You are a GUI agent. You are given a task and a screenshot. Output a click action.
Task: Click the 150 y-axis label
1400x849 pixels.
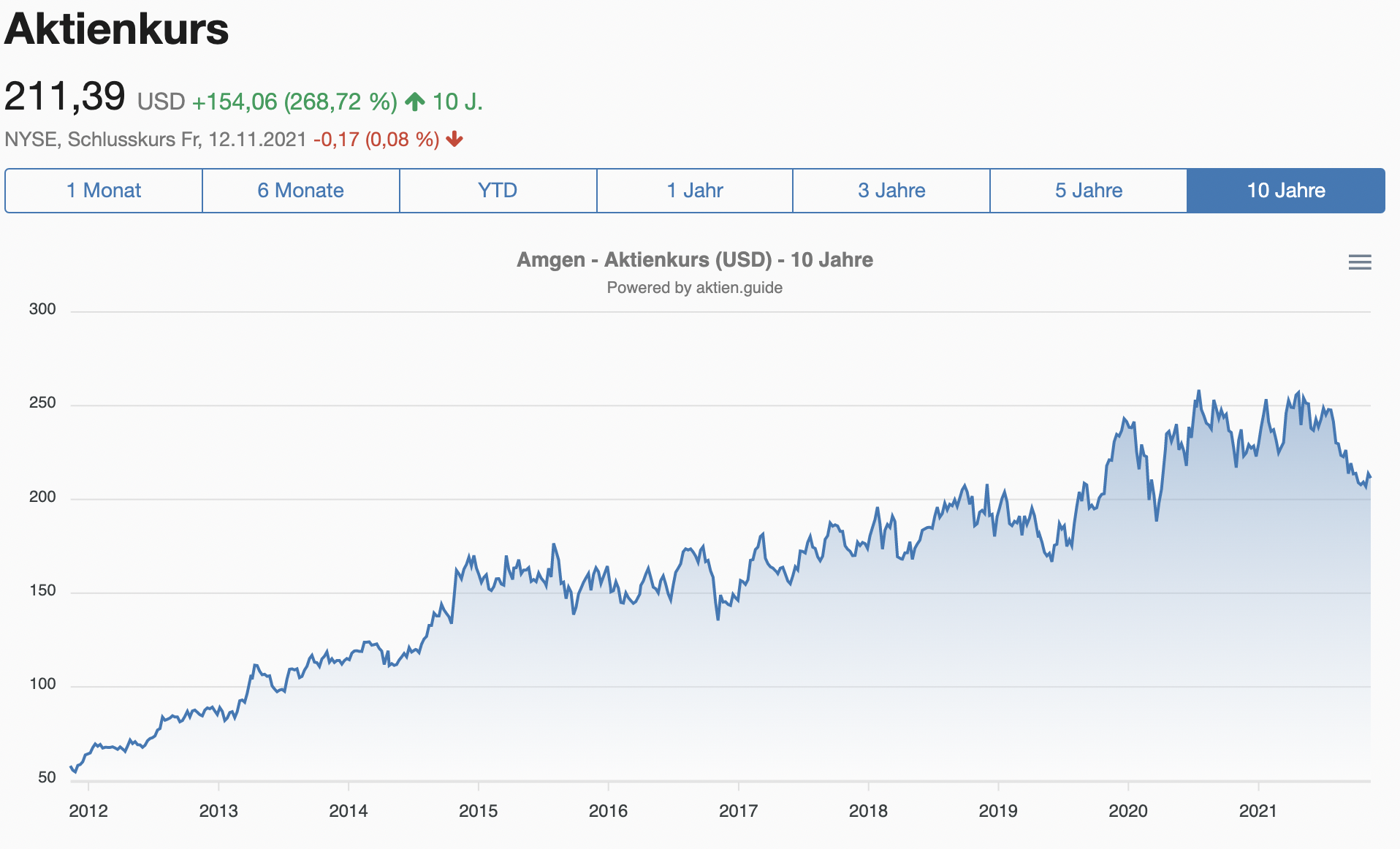42,590
